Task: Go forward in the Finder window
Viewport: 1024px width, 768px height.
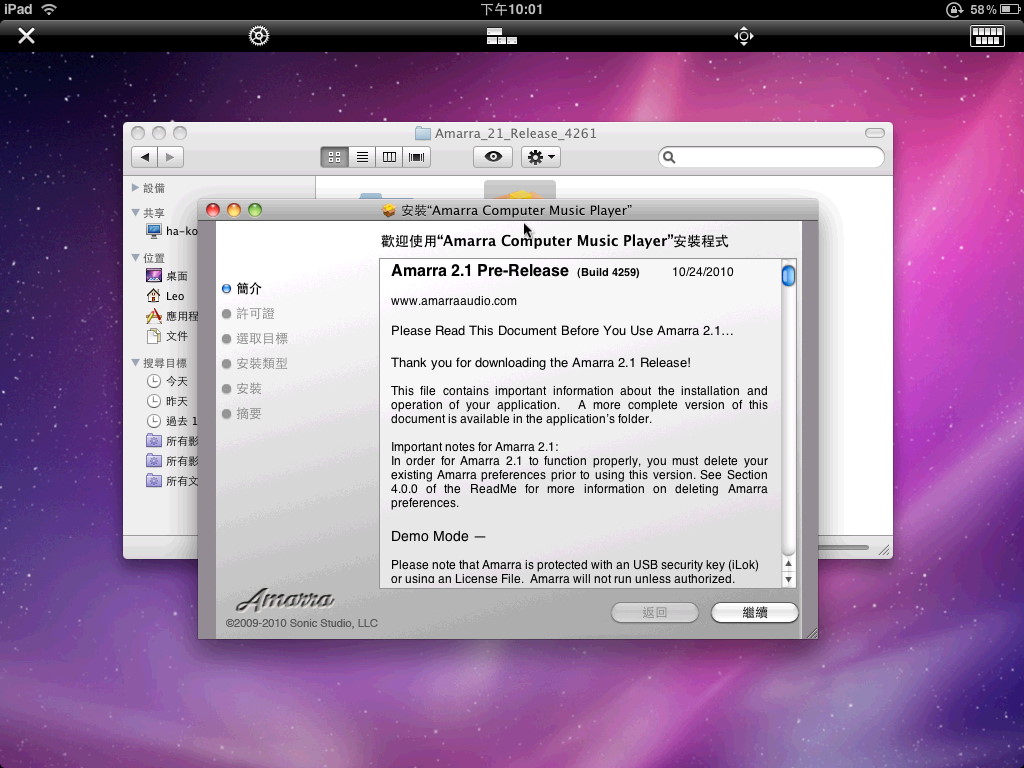Action: 170,157
